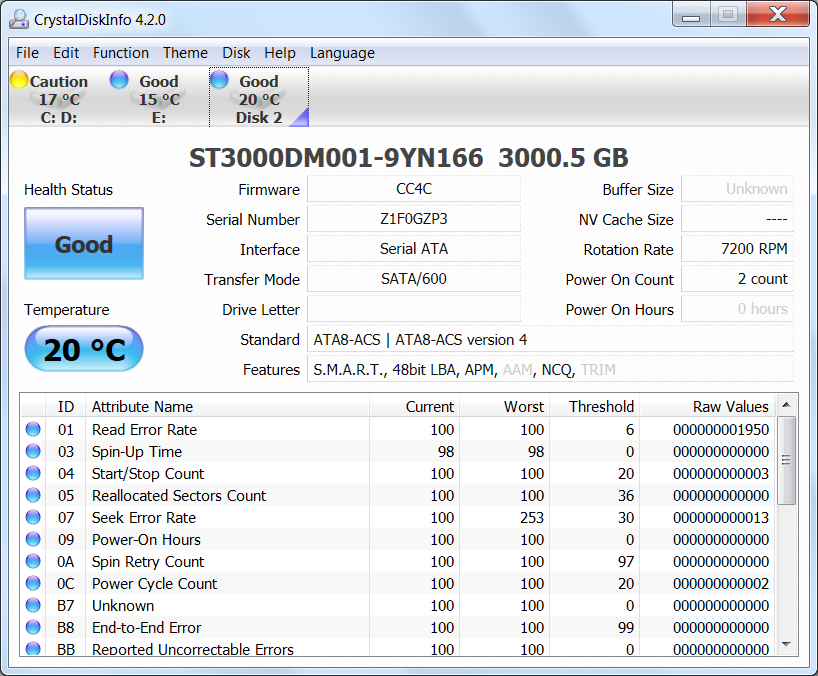The height and width of the screenshot is (676, 818).
Task: Open the Help menu
Action: [x=280, y=53]
